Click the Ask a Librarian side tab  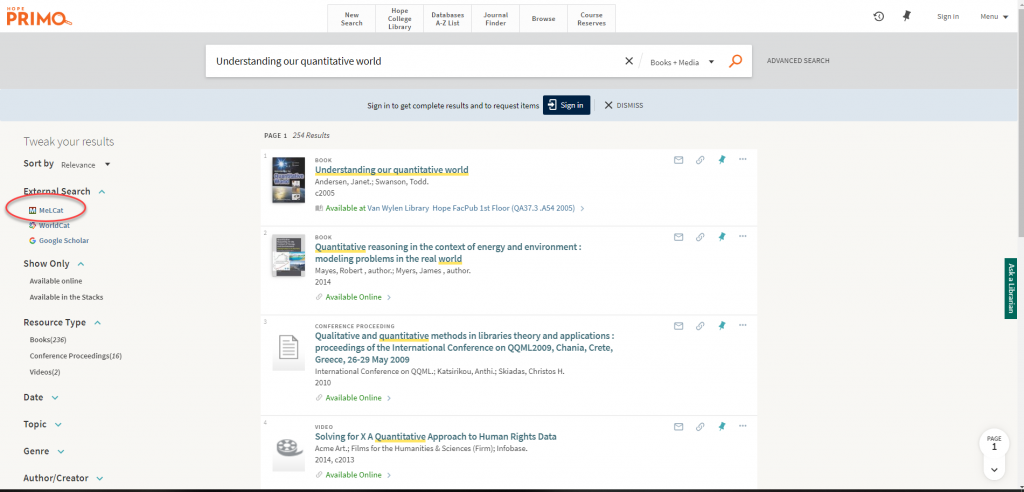[x=1011, y=288]
